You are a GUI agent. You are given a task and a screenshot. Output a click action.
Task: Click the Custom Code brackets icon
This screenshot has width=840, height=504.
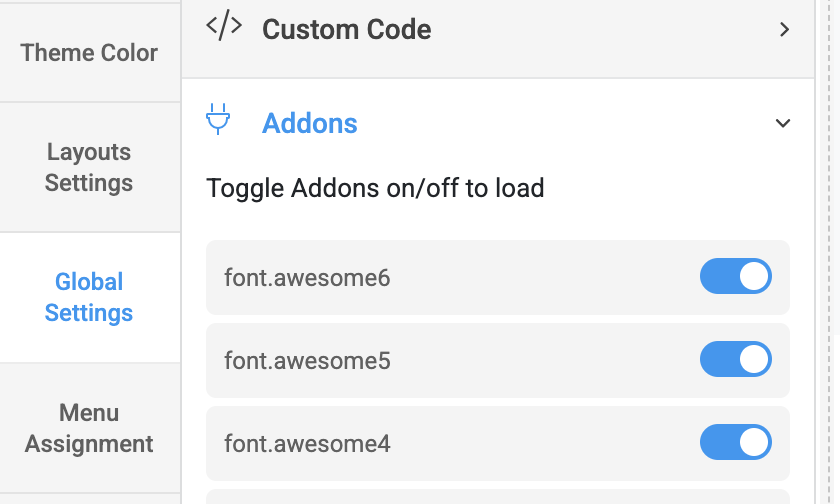223,28
